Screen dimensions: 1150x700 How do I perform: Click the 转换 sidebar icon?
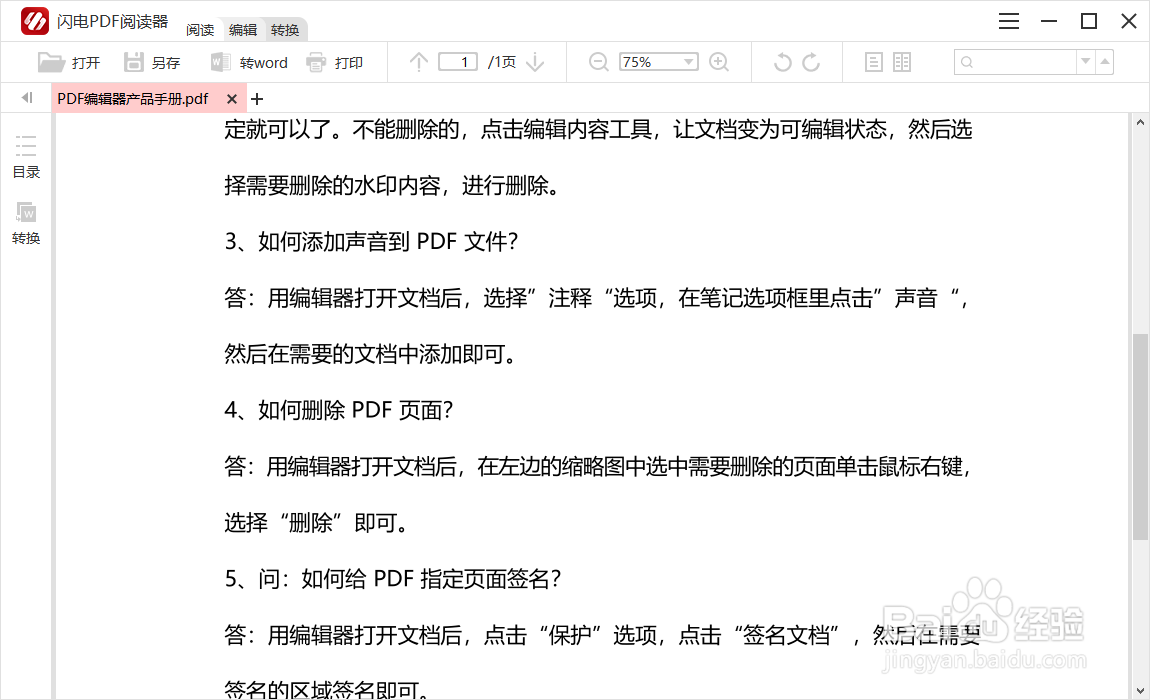click(26, 222)
